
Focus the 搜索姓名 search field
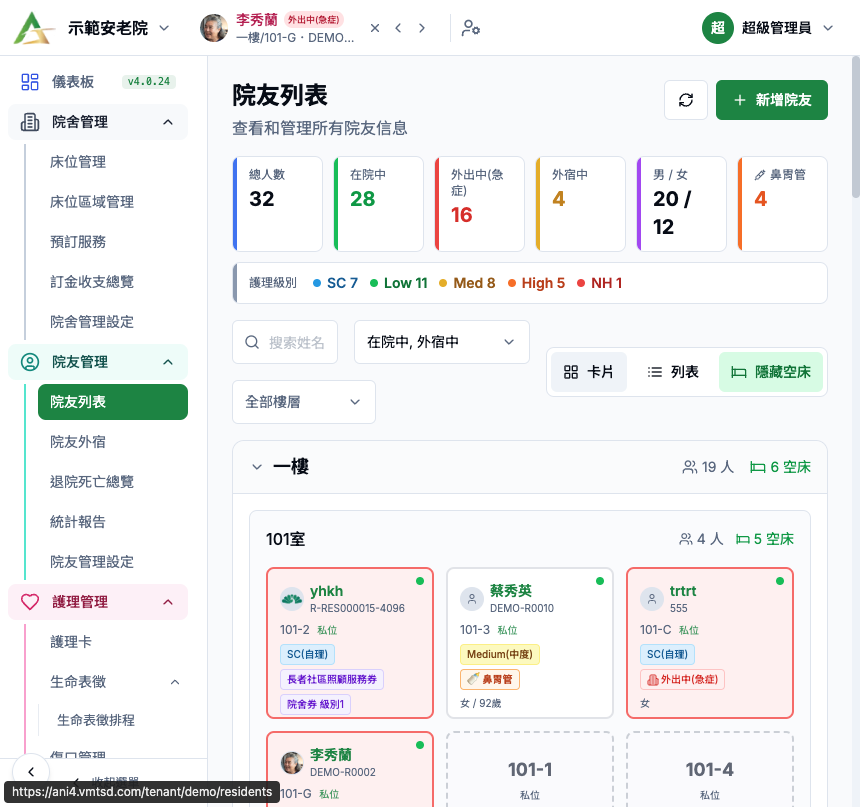point(285,342)
